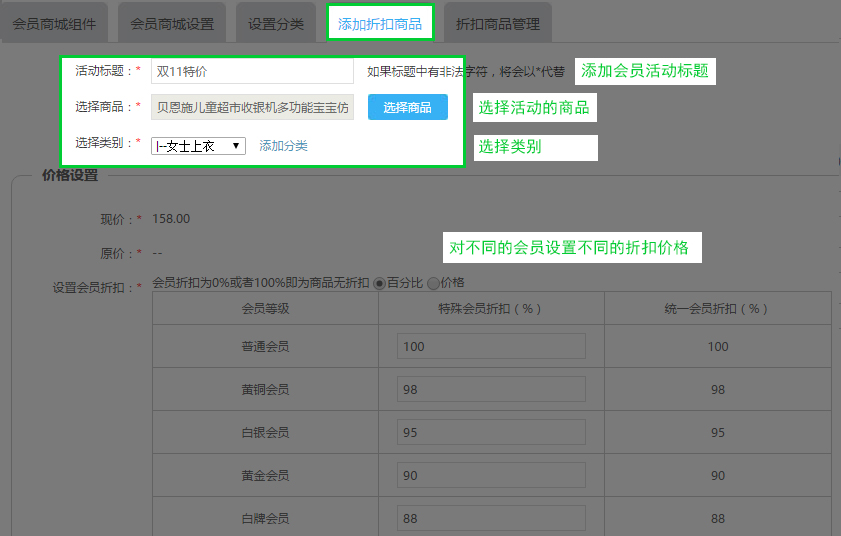Screen dimensions: 841x536
Task: Open the 设置分类 tab
Action: tap(276, 23)
